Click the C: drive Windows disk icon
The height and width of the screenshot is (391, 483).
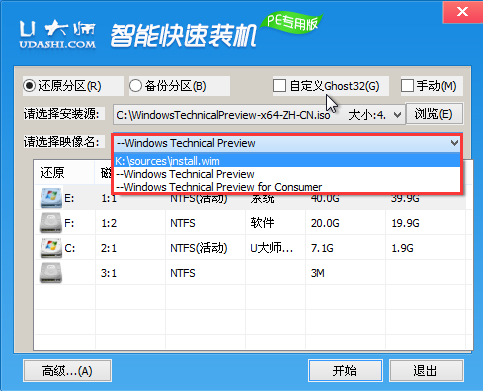click(51, 248)
